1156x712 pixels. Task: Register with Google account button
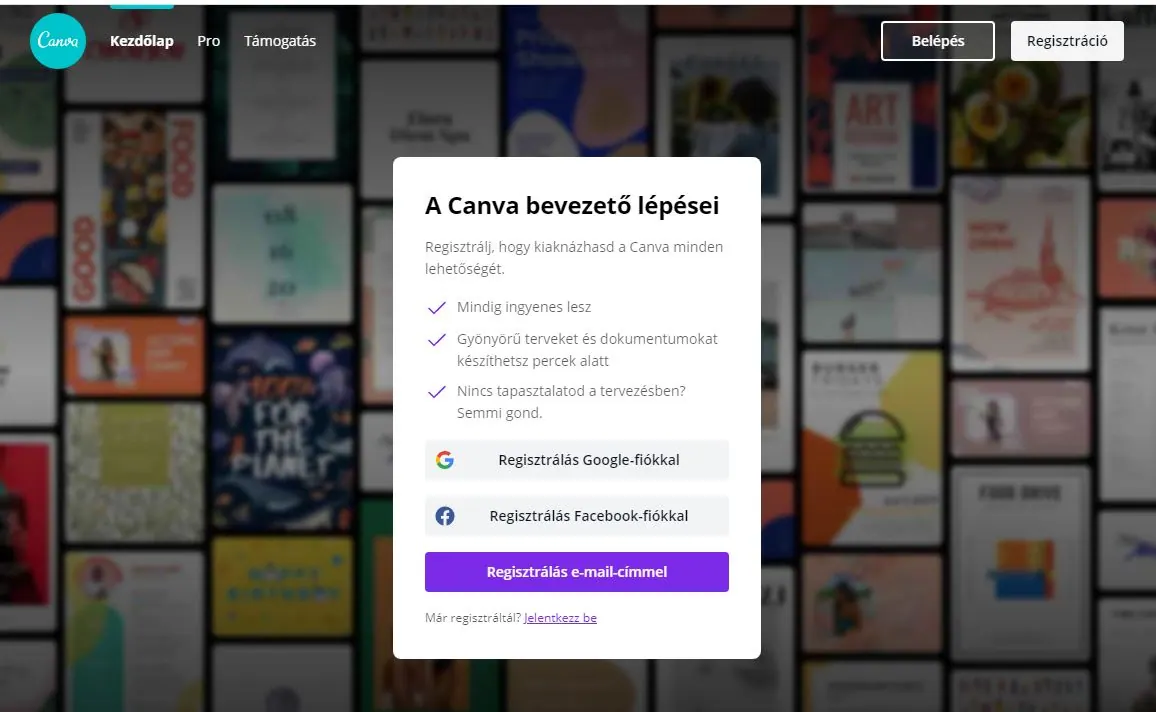click(577, 460)
